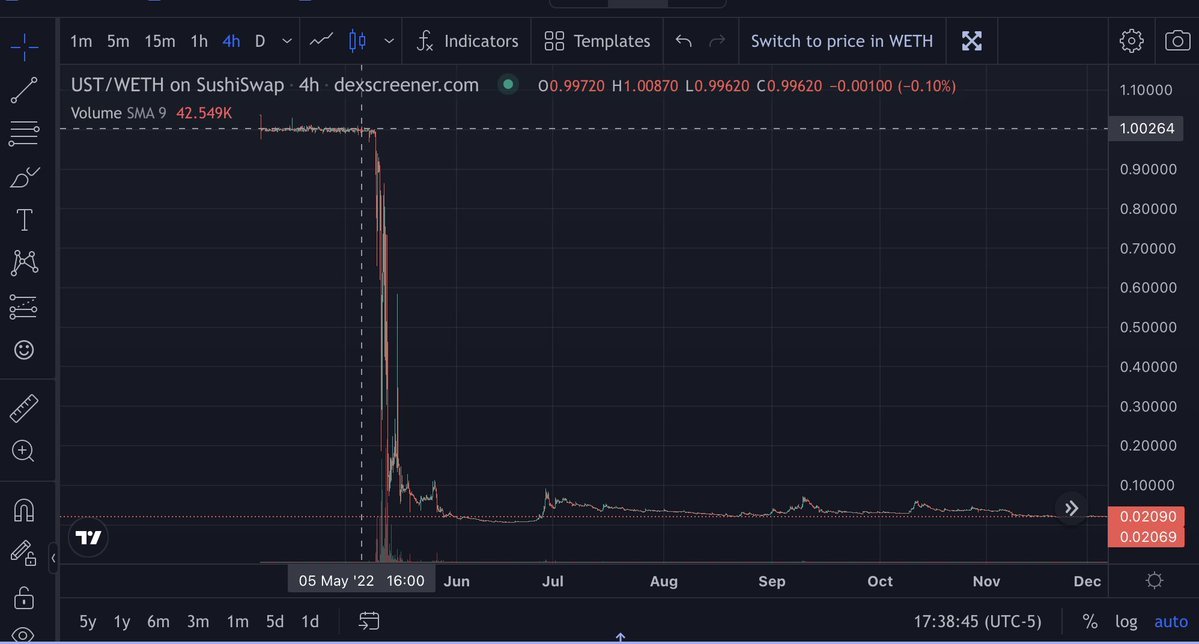Select the Text annotation tool

pyautogui.click(x=25, y=219)
